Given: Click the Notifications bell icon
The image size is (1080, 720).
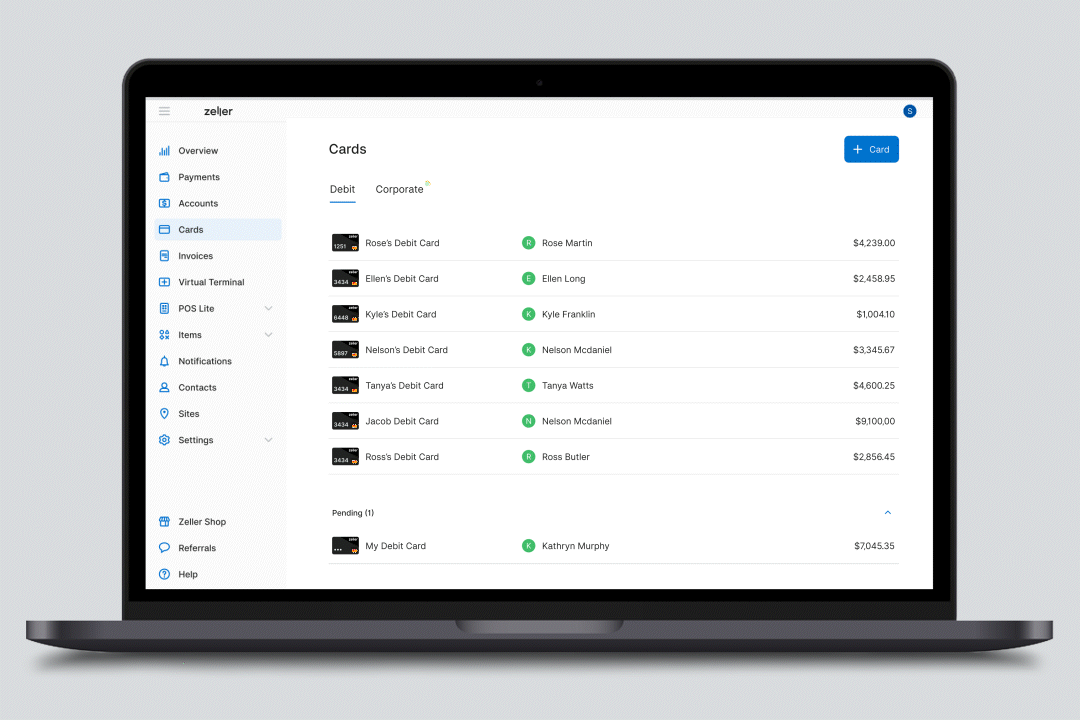Looking at the screenshot, I should [x=164, y=361].
